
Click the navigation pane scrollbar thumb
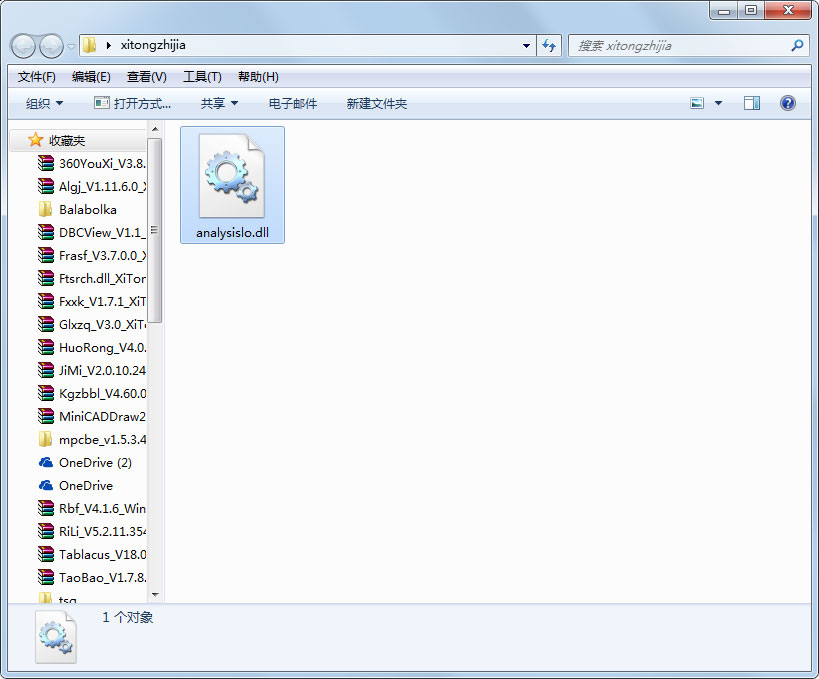155,230
